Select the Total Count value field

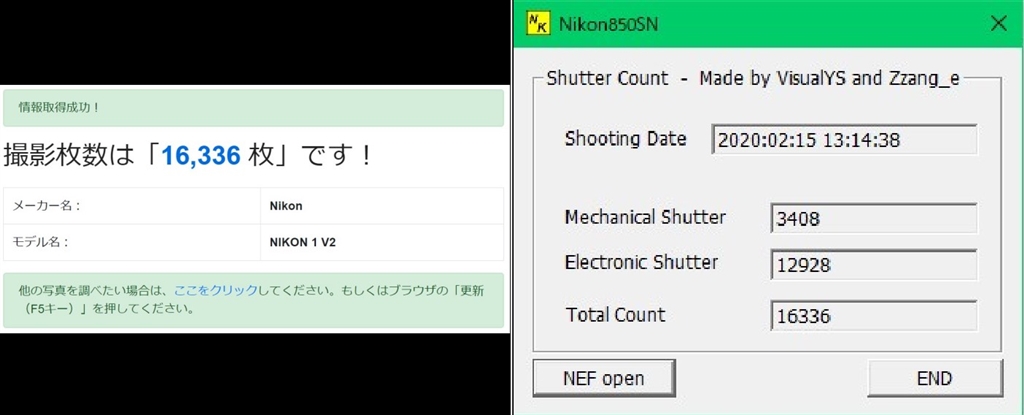point(874,316)
